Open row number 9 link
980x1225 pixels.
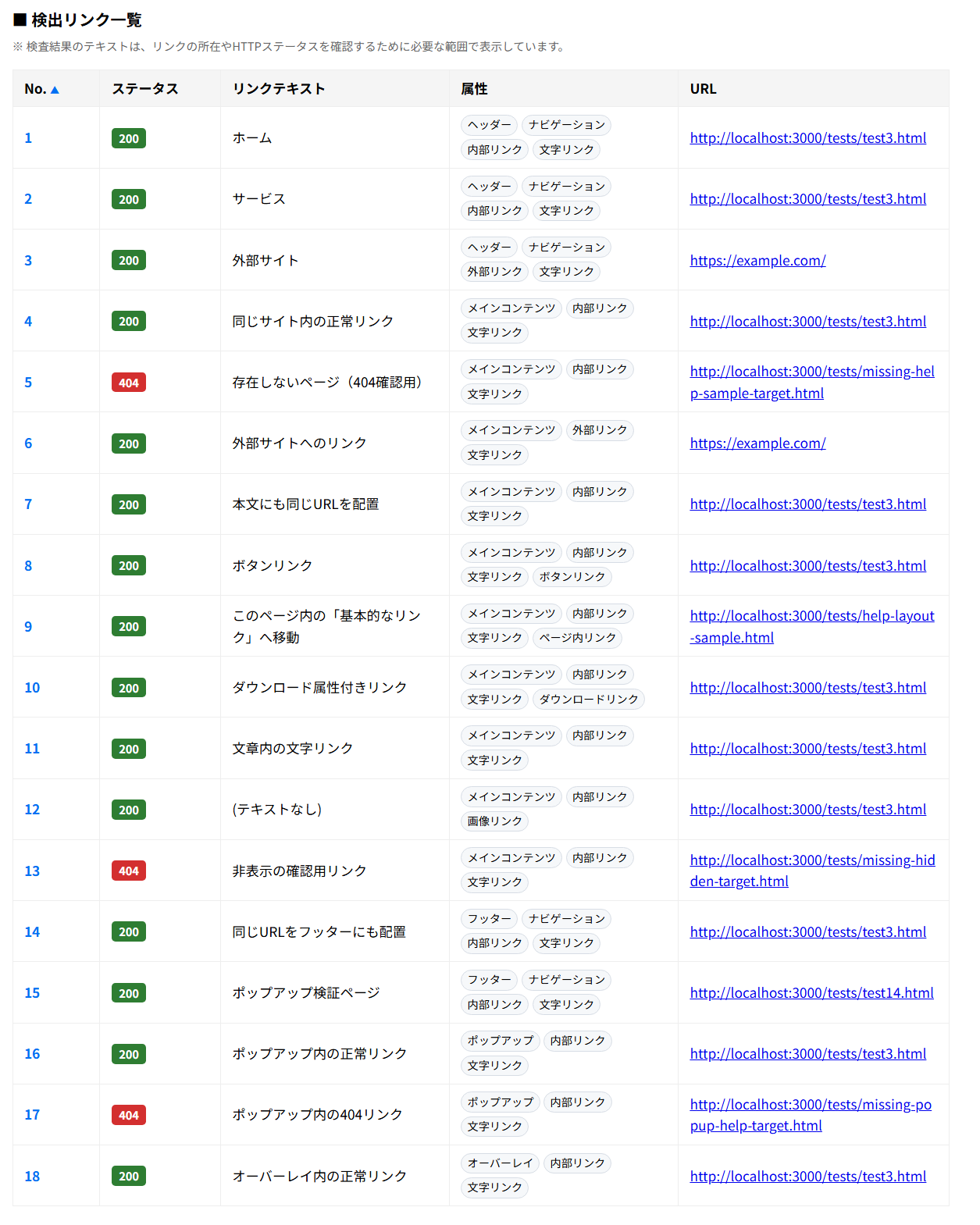28,627
